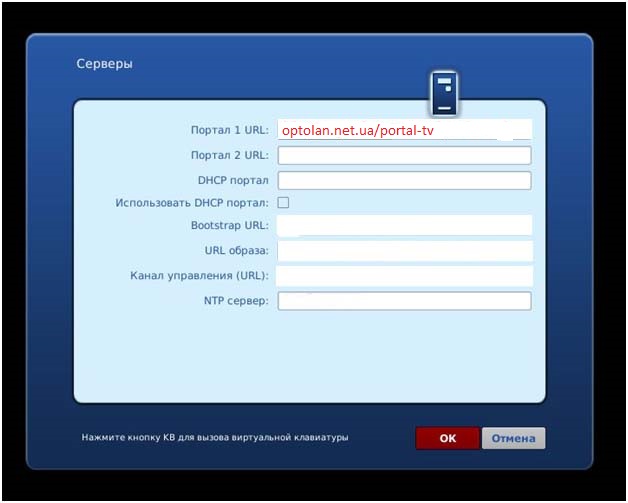The image size is (628, 503).
Task: Focus the Канал управления (URL) field
Action: (405, 276)
